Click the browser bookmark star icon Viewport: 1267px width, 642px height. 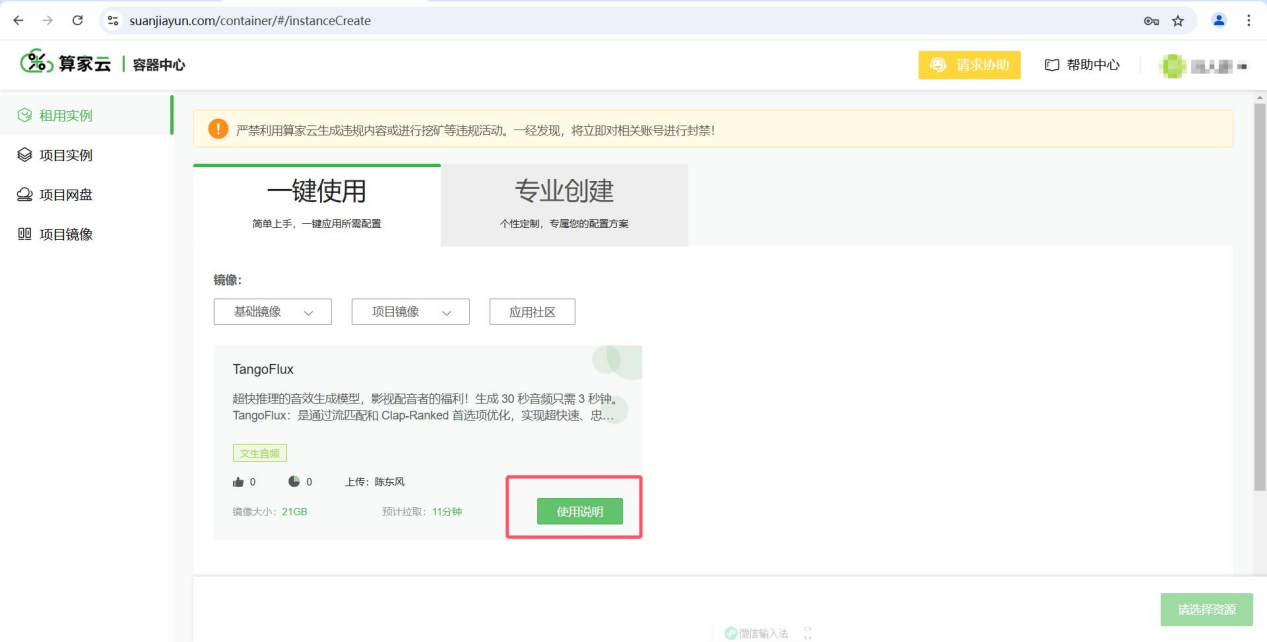(x=1178, y=20)
